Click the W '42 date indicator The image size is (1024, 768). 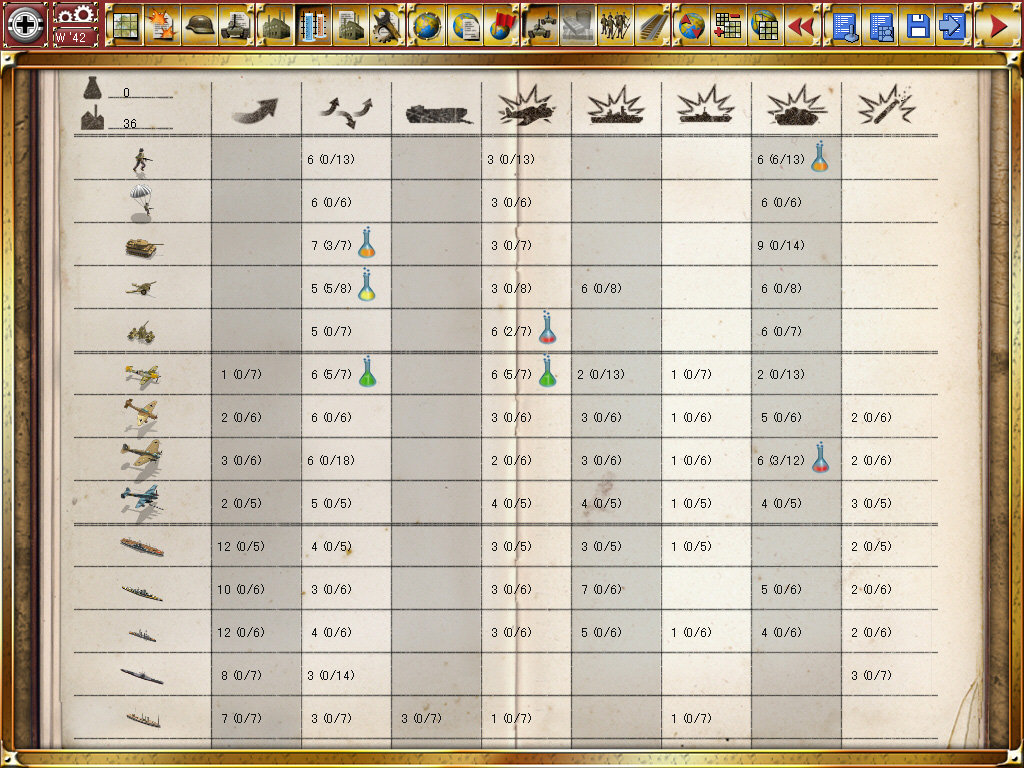coord(75,37)
